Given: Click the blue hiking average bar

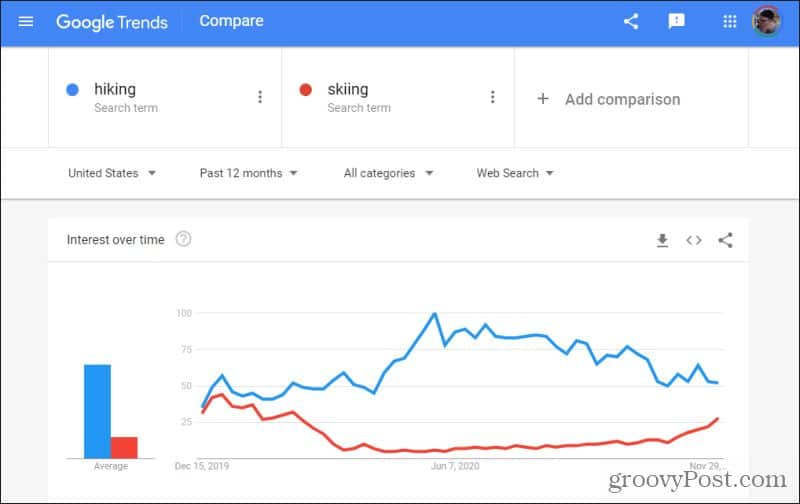Looking at the screenshot, I should (x=97, y=410).
